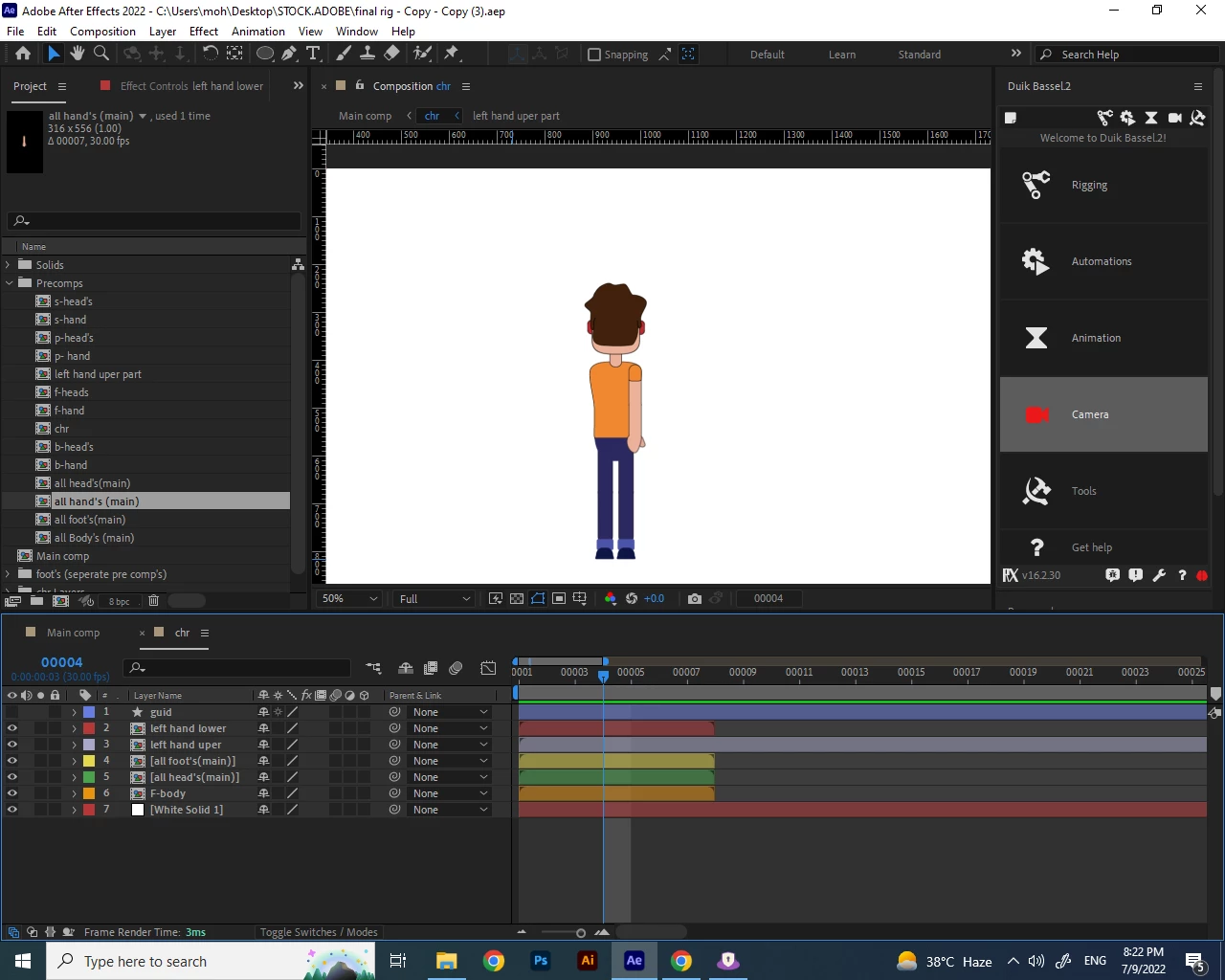This screenshot has width=1225, height=980.
Task: Open Duik settings wrench icon
Action: click(x=1159, y=575)
